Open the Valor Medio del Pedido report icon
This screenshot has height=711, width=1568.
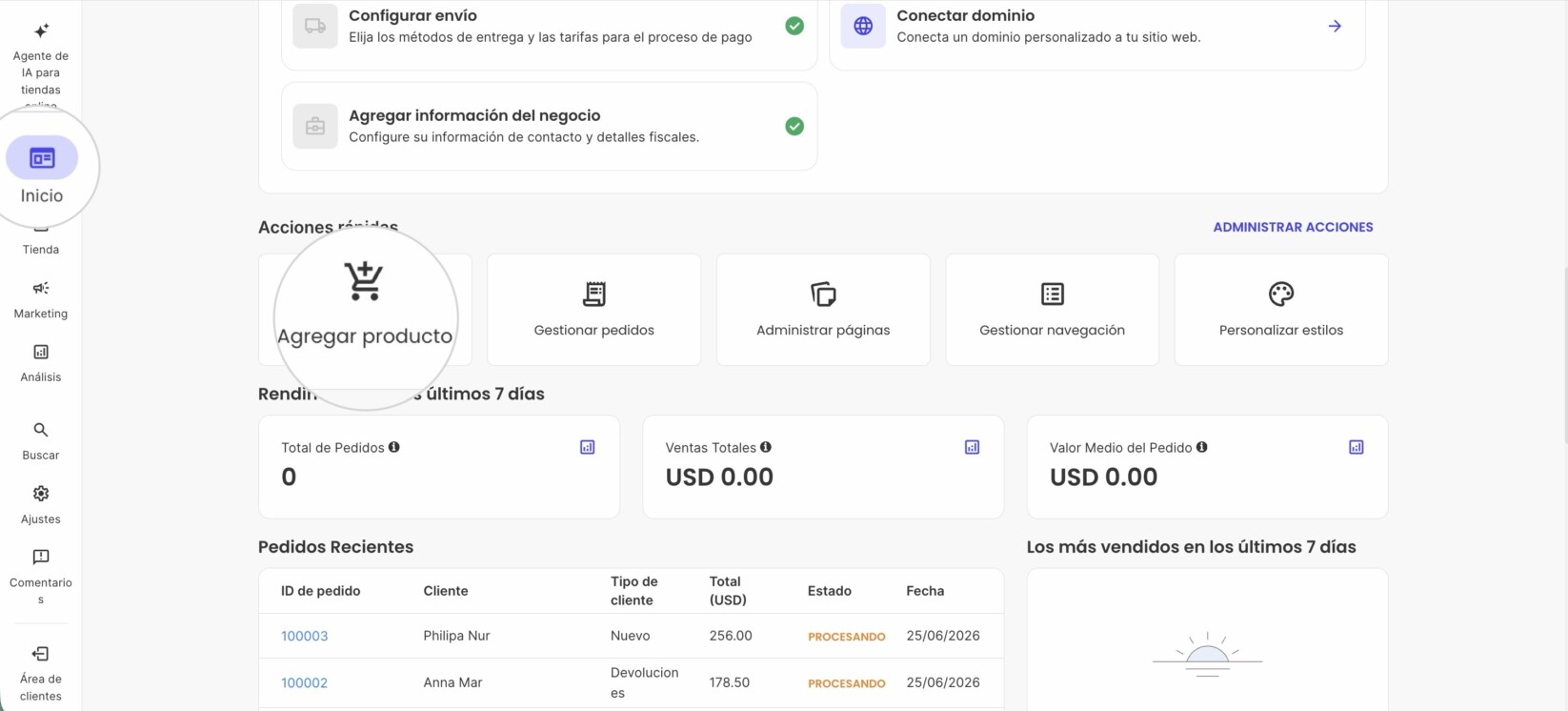click(x=1357, y=447)
